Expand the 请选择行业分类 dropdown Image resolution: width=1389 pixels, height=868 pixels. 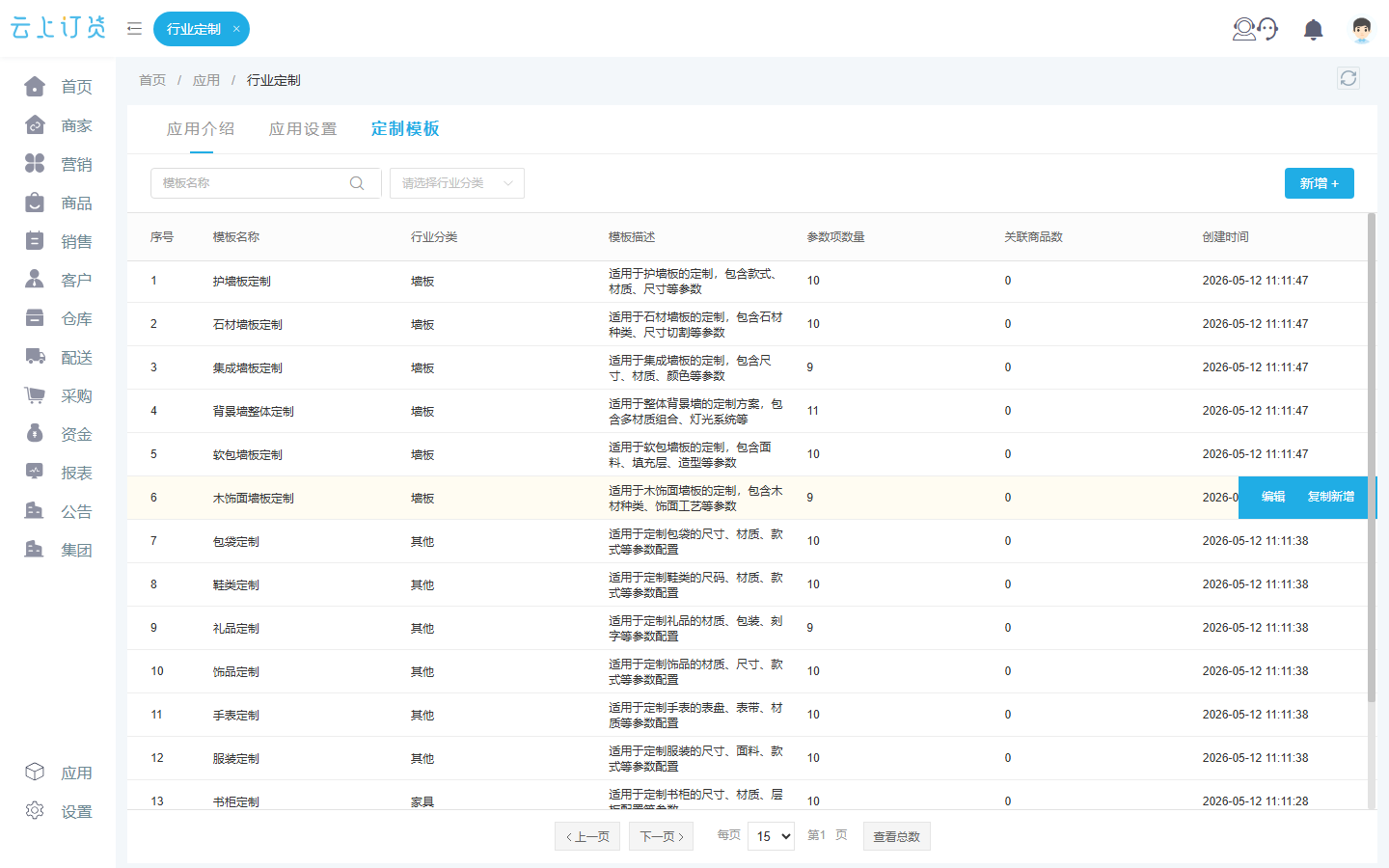click(457, 183)
